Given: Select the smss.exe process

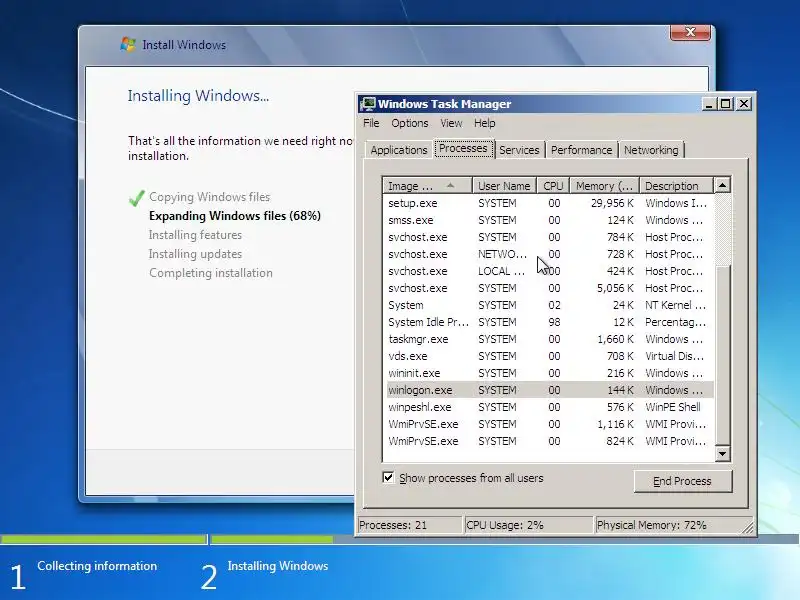Looking at the screenshot, I should pyautogui.click(x=548, y=220).
